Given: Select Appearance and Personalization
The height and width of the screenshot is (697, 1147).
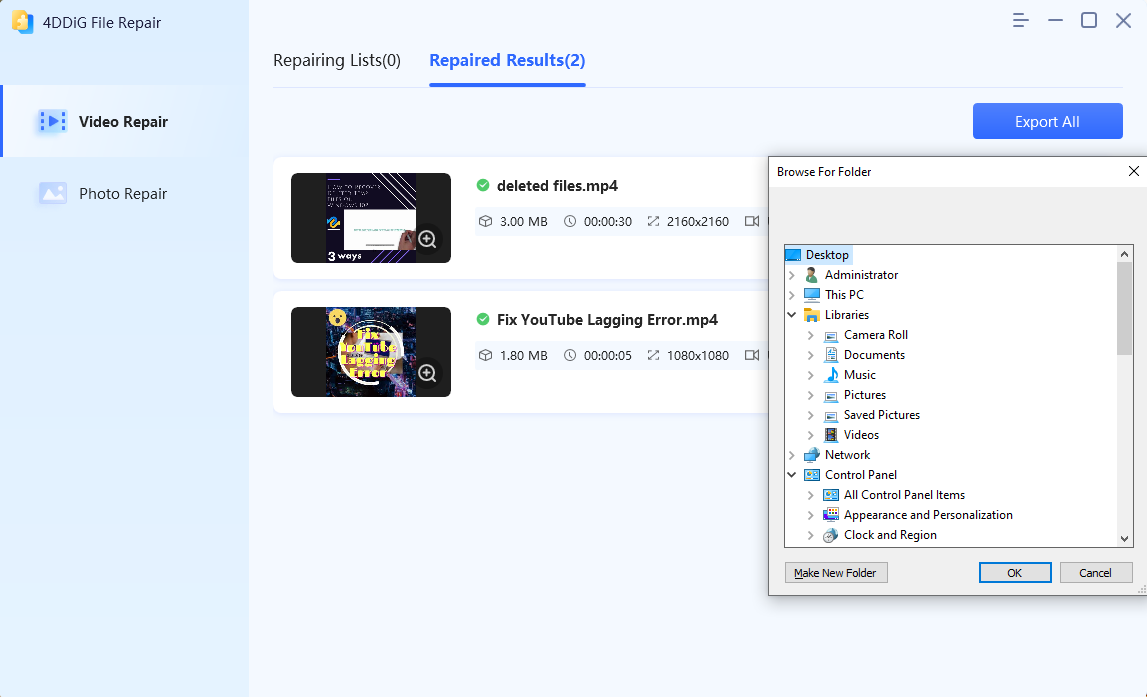Looking at the screenshot, I should click(927, 515).
